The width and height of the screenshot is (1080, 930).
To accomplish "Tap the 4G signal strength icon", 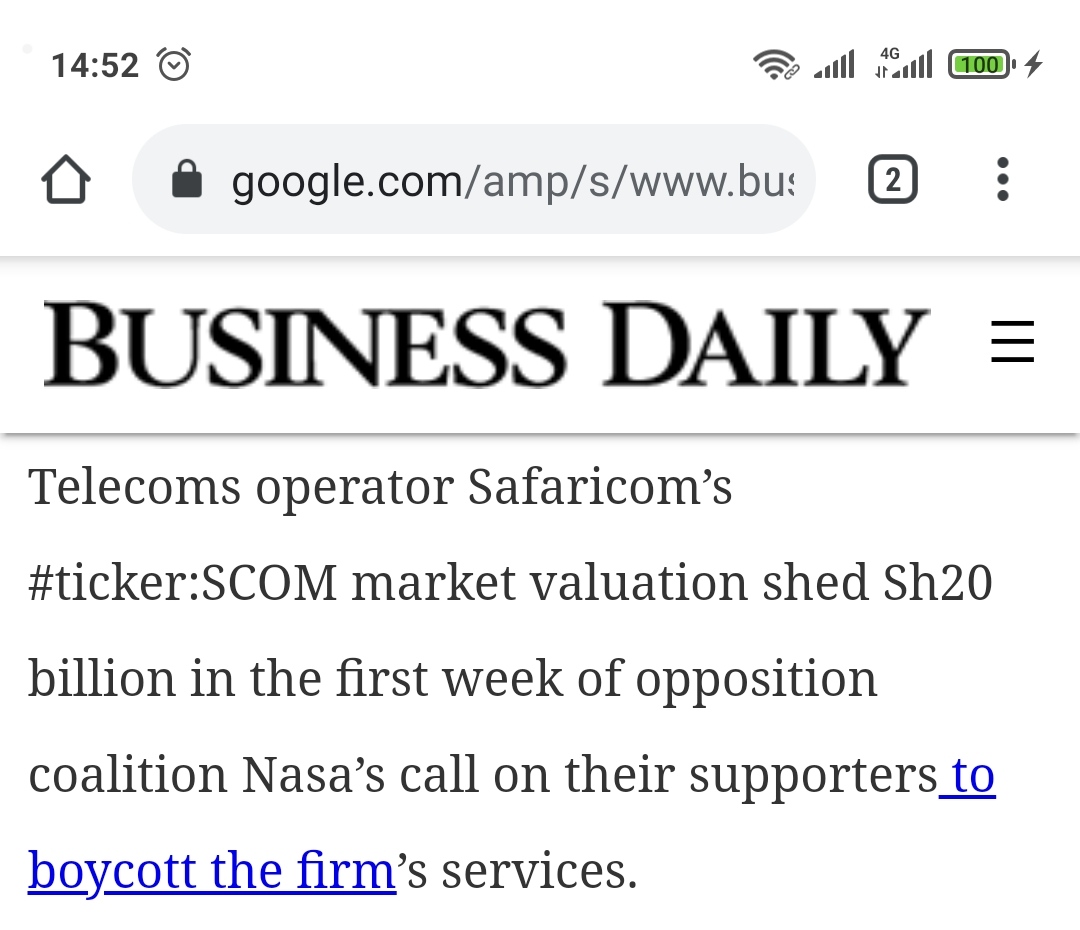I will point(904,63).
